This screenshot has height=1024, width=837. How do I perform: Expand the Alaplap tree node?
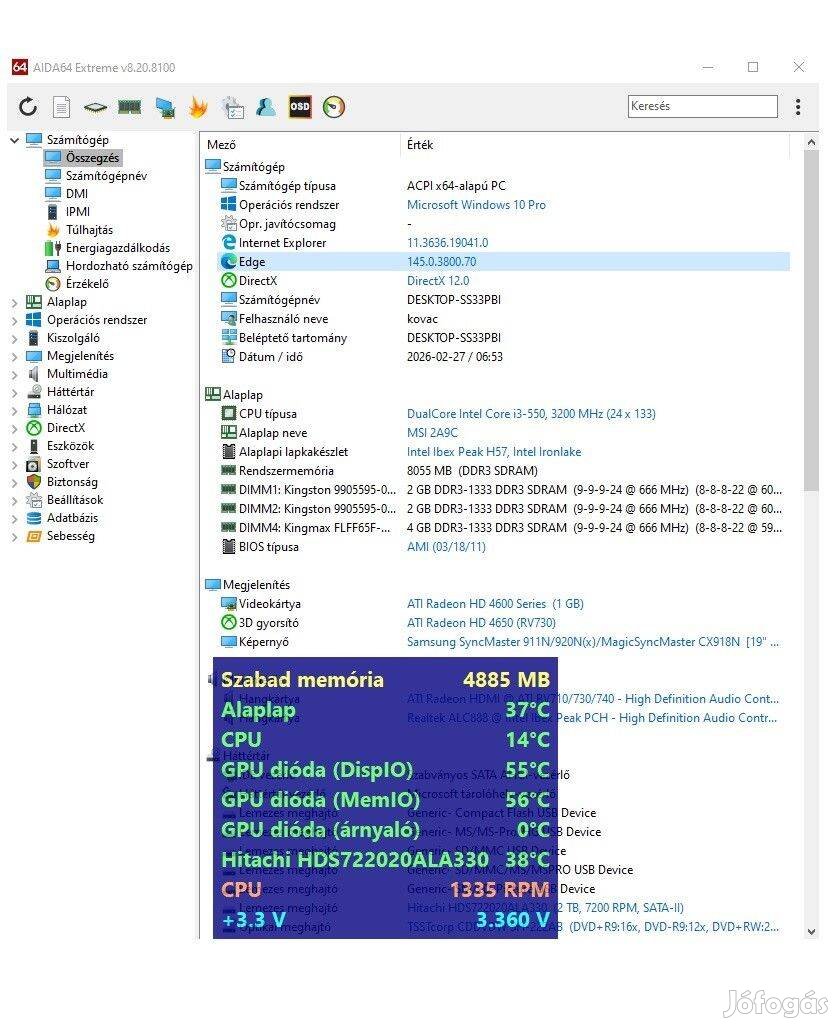click(x=14, y=302)
